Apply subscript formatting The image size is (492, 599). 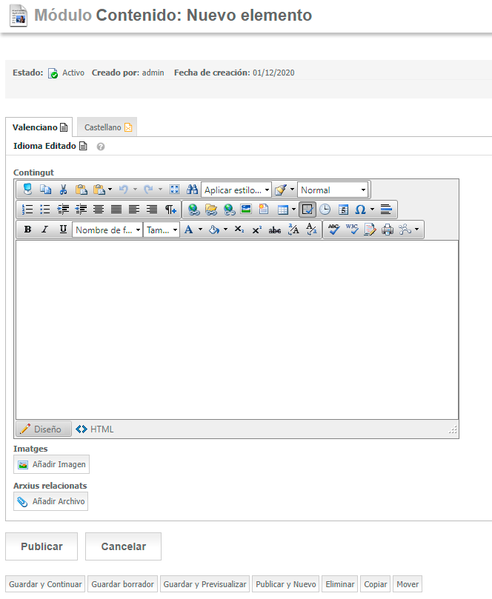[239, 229]
